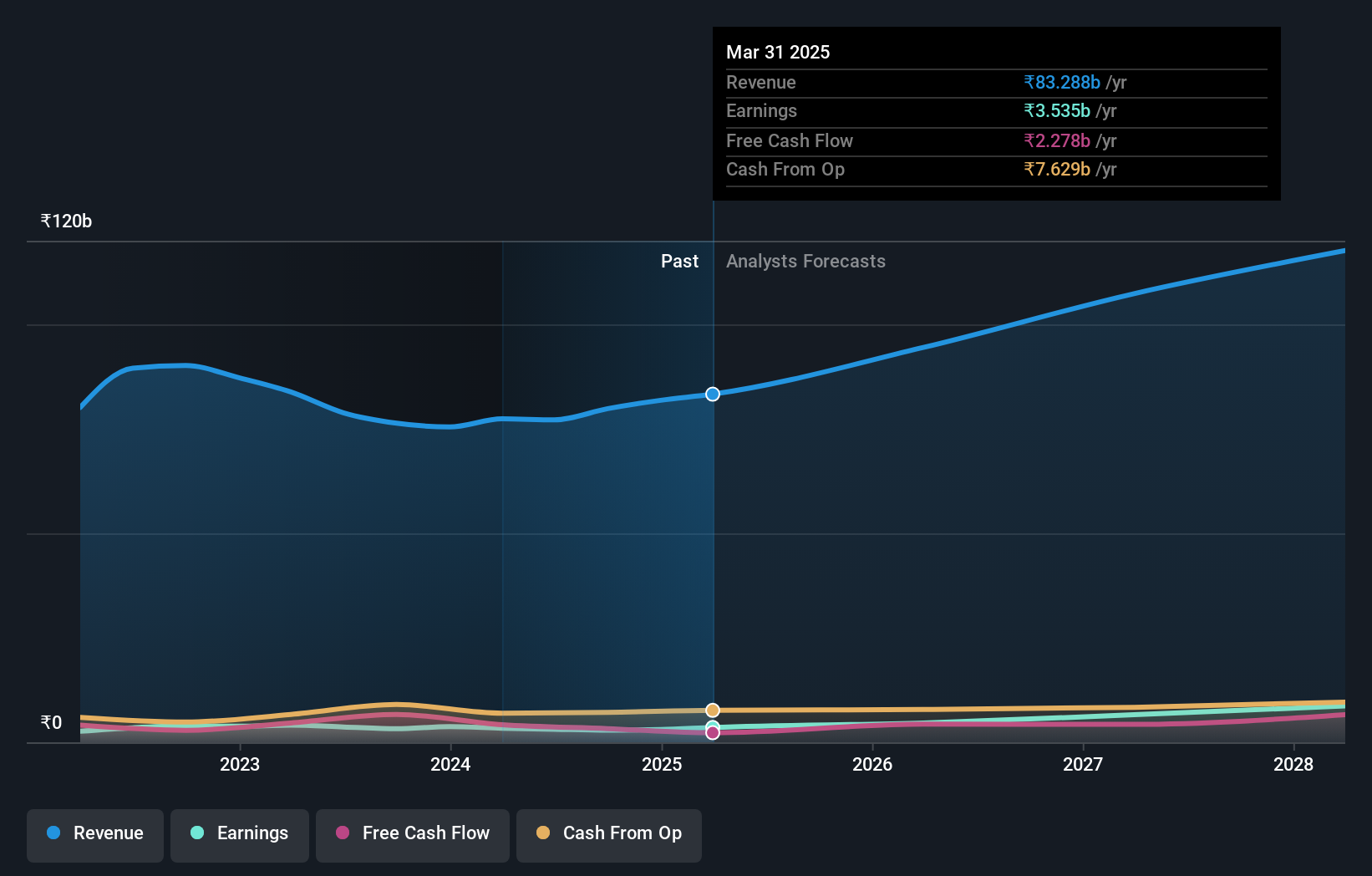Click the Revenue row label in tooltip
The image size is (1372, 876).
(x=761, y=82)
